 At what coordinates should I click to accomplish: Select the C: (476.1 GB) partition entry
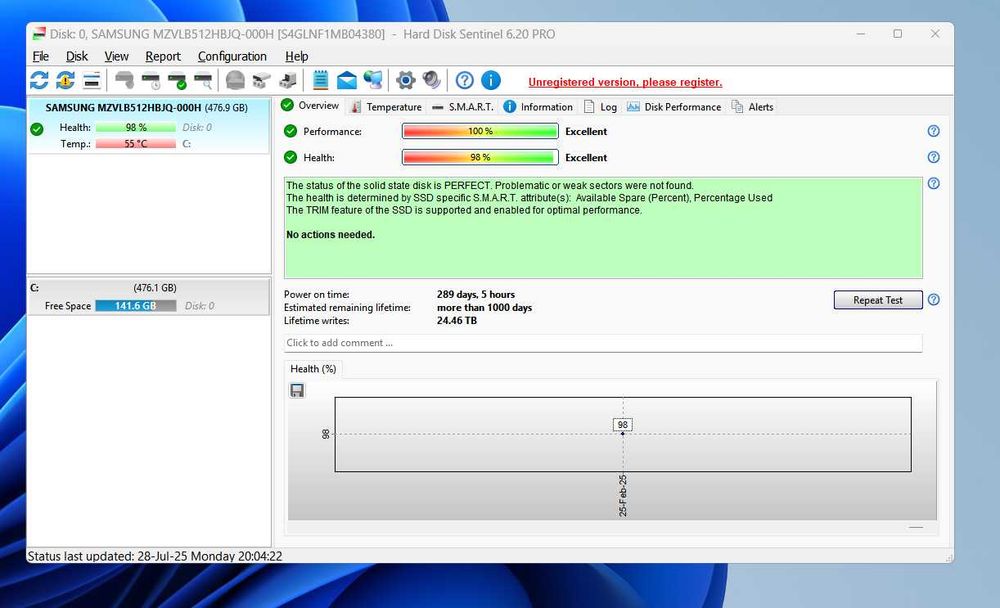(x=149, y=297)
